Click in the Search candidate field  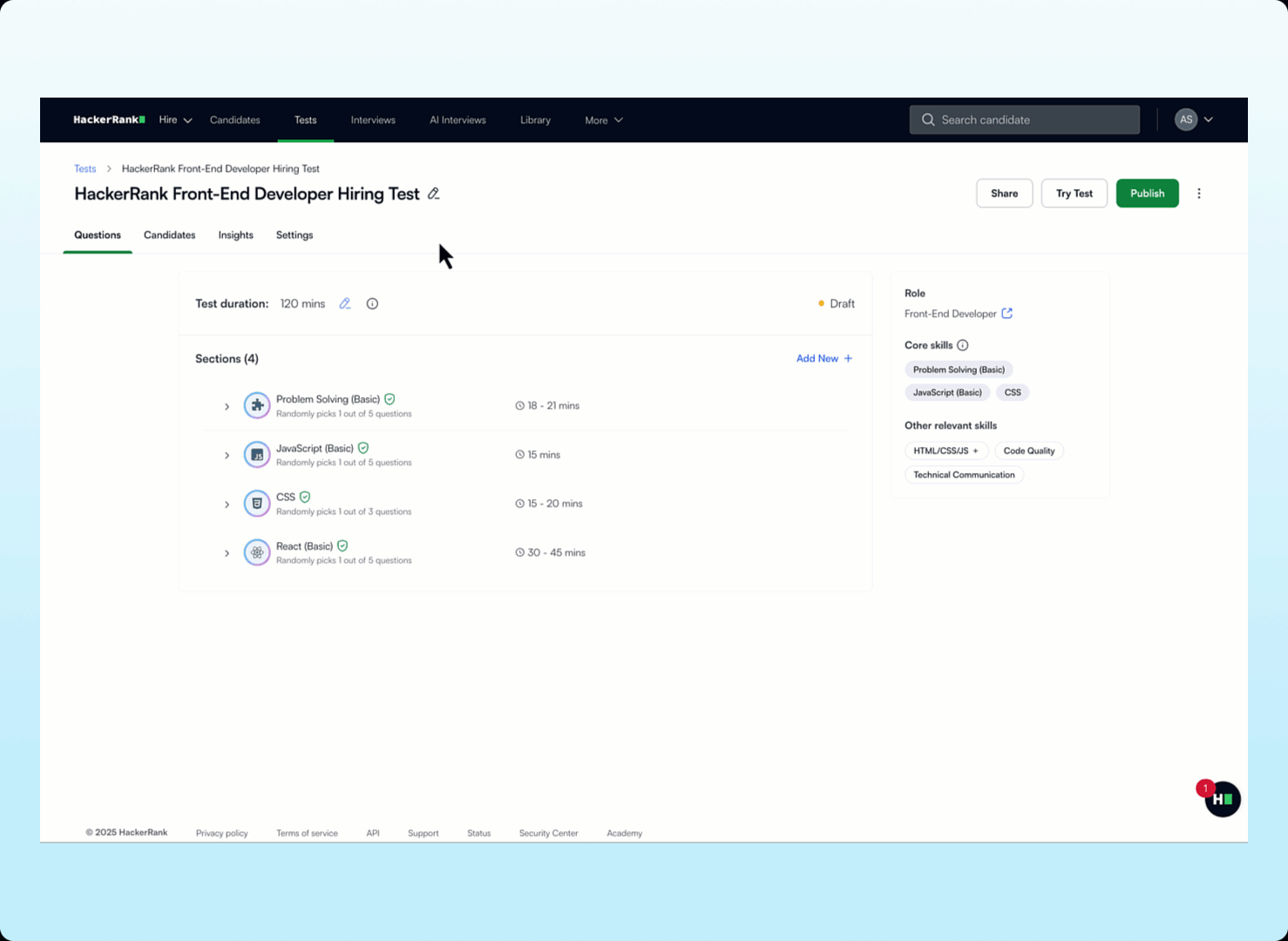pos(1024,119)
